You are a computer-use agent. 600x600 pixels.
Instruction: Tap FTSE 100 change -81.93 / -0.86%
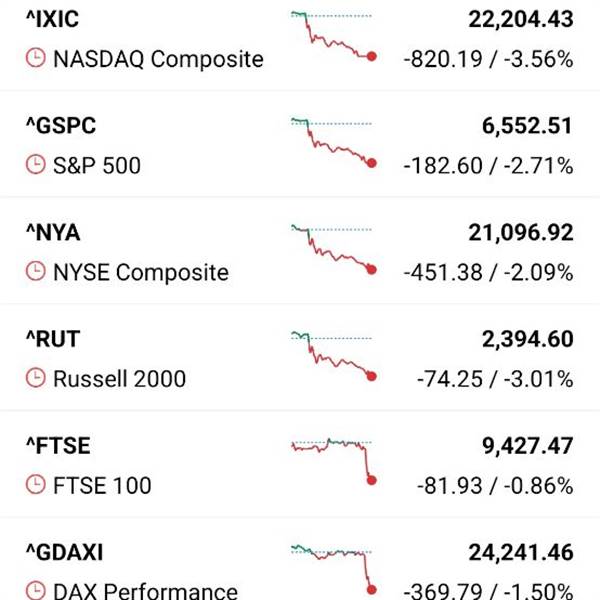point(494,486)
